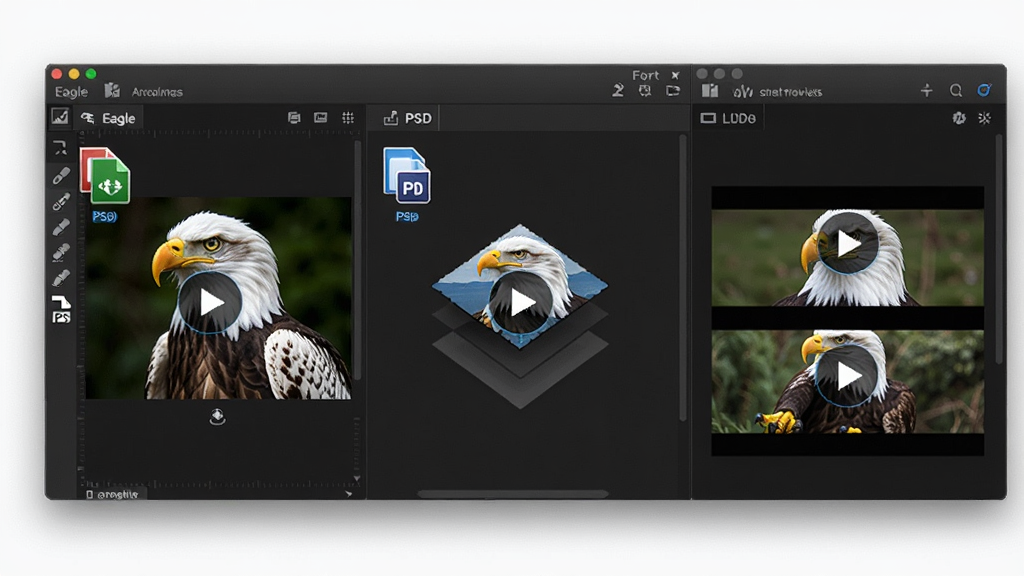Play the upper eagle video in the LUDe panel
Screen dimensions: 1024x576
(x=848, y=244)
